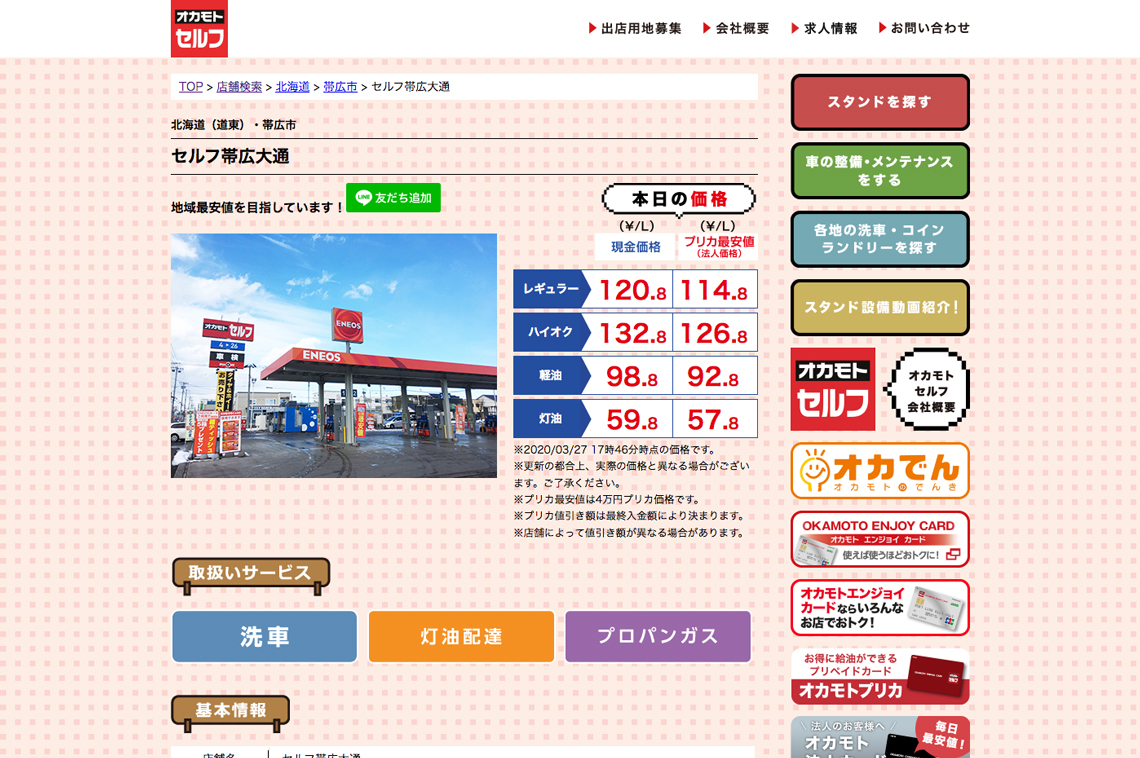Select the プロパンガス service button
Image resolution: width=1140 pixels, height=758 pixels.
coord(658,637)
